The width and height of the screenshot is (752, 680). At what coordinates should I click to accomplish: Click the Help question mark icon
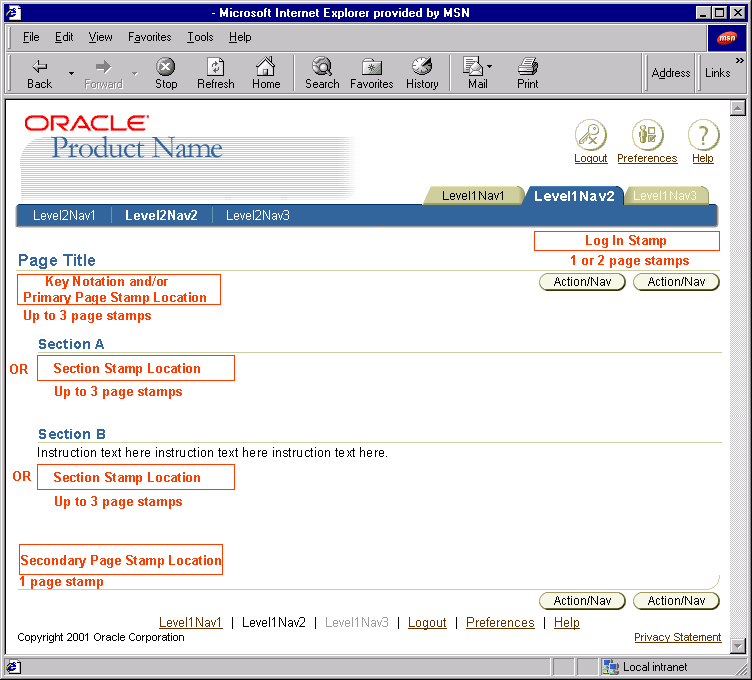point(703,135)
